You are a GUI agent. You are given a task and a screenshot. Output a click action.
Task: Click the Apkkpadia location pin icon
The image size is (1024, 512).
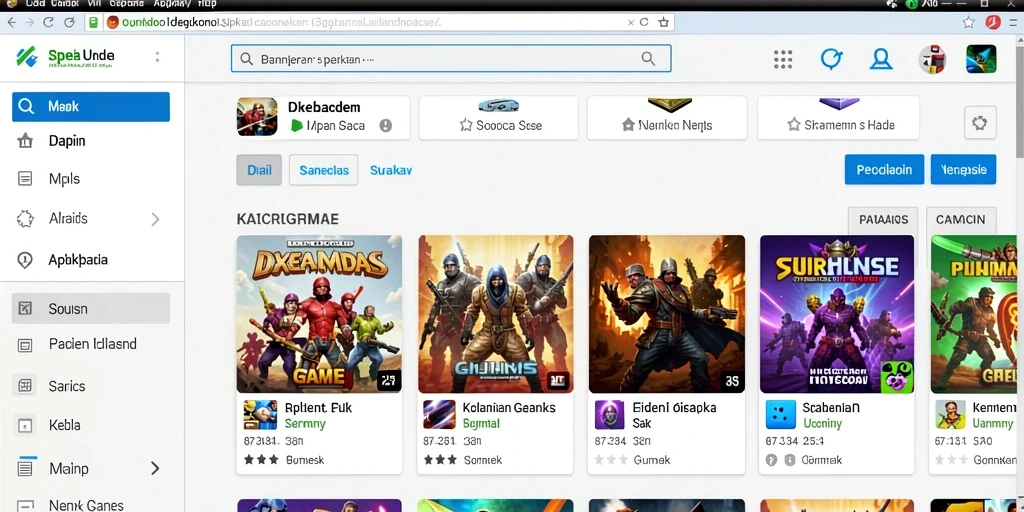click(x=25, y=260)
